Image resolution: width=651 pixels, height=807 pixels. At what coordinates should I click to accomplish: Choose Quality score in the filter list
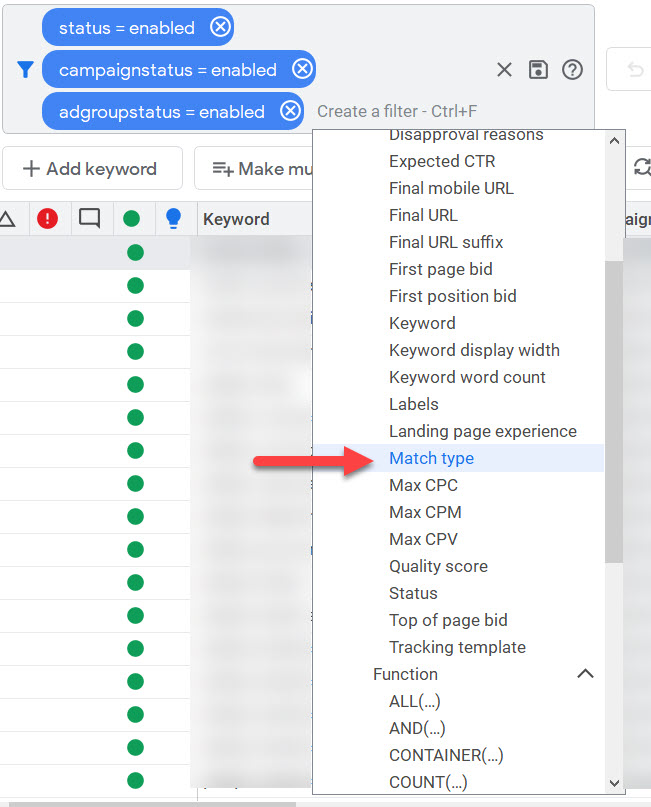(438, 566)
